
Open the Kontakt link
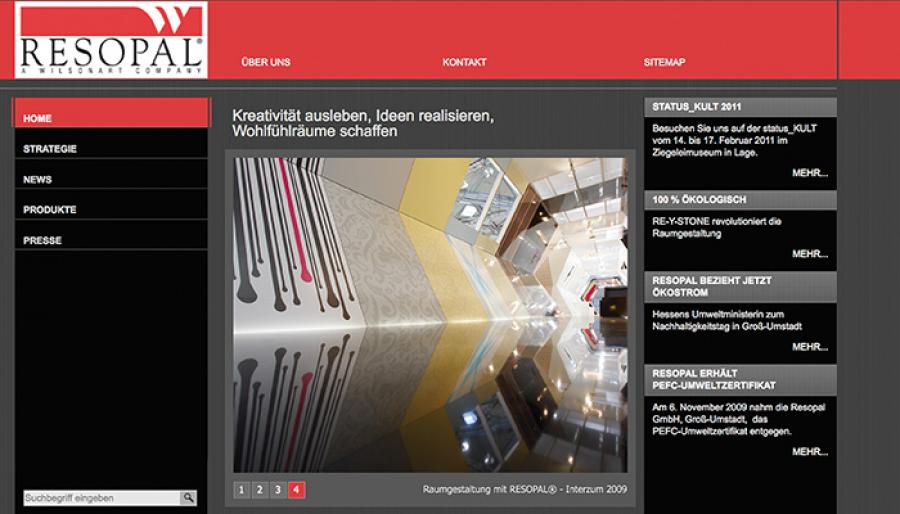coord(464,62)
